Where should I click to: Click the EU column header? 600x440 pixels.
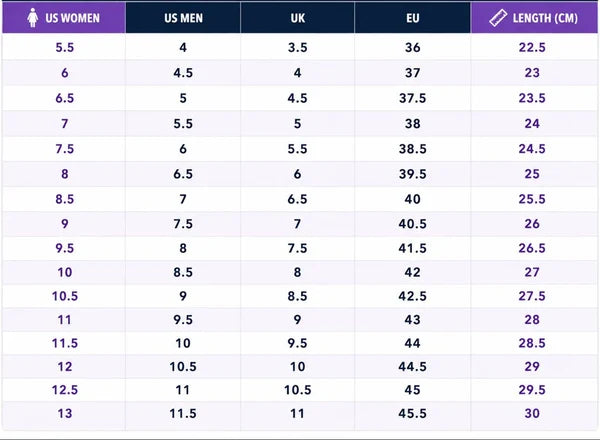[x=412, y=18]
